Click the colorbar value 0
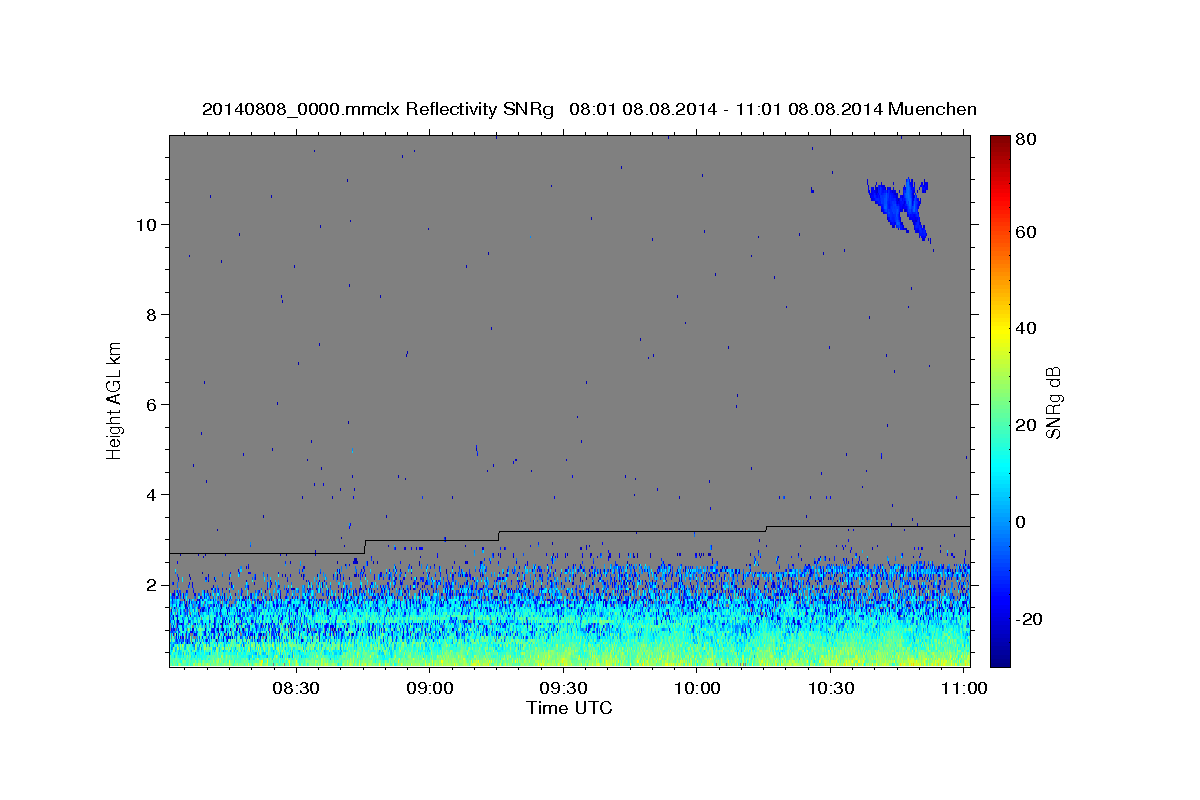Viewport: 1200px width, 800px height. tap(1021, 522)
